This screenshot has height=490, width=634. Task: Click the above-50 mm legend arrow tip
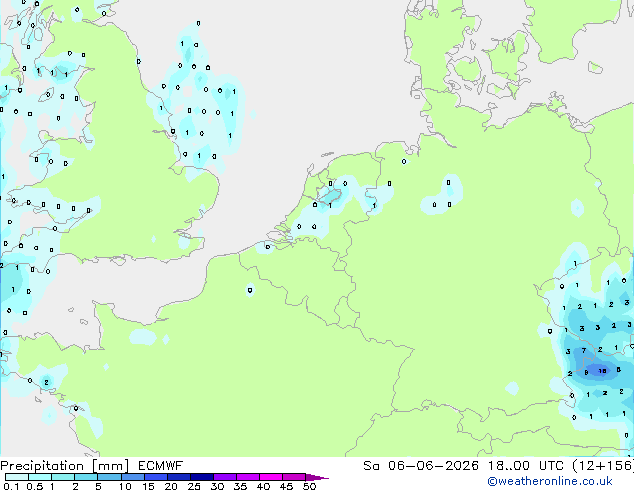tap(318, 477)
